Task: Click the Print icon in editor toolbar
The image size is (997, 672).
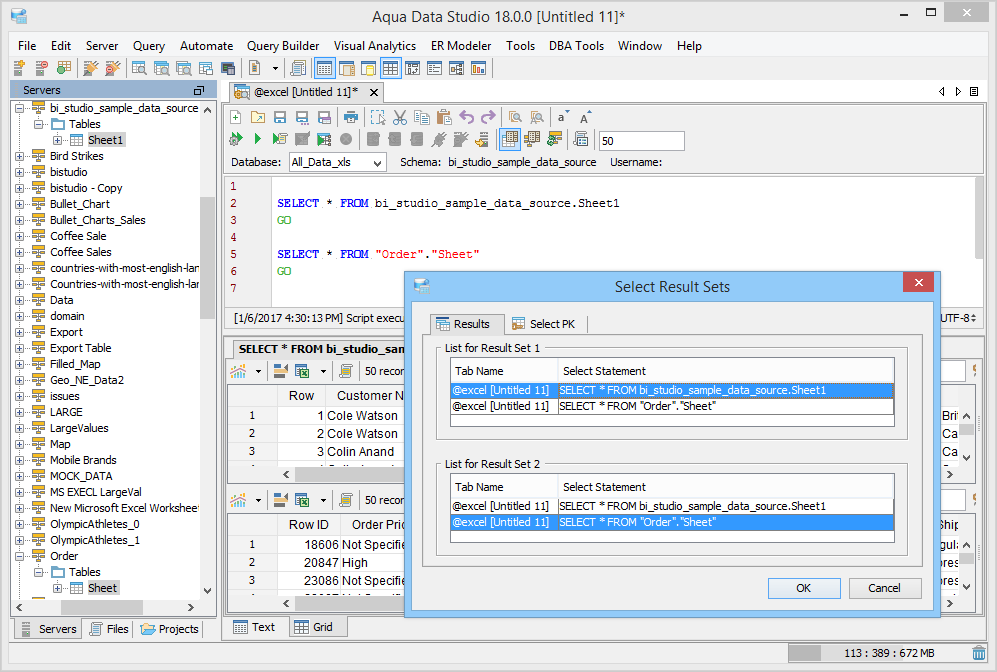Action: [351, 117]
